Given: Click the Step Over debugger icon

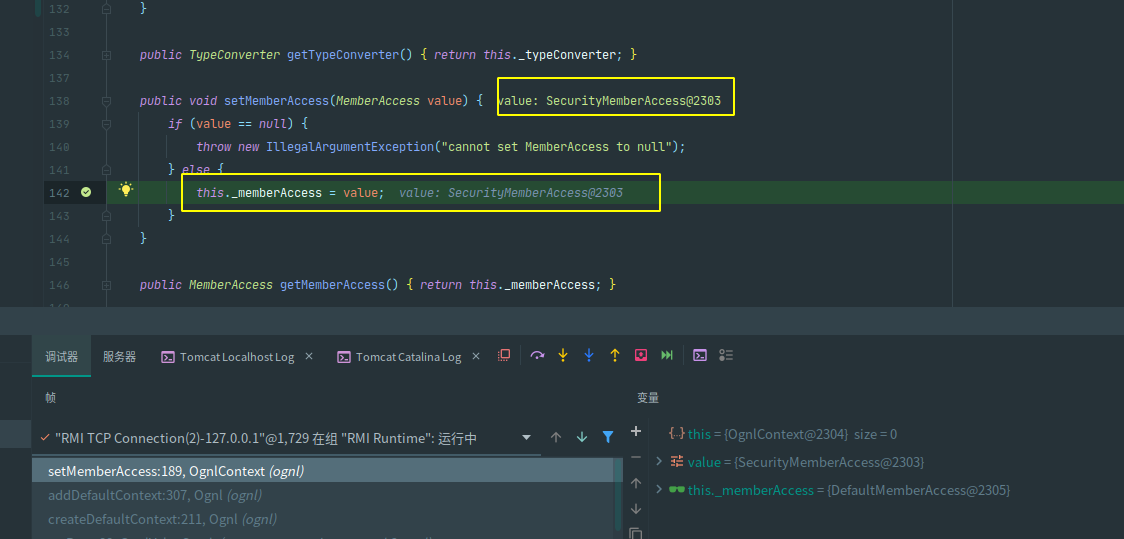Looking at the screenshot, I should coord(537,355).
